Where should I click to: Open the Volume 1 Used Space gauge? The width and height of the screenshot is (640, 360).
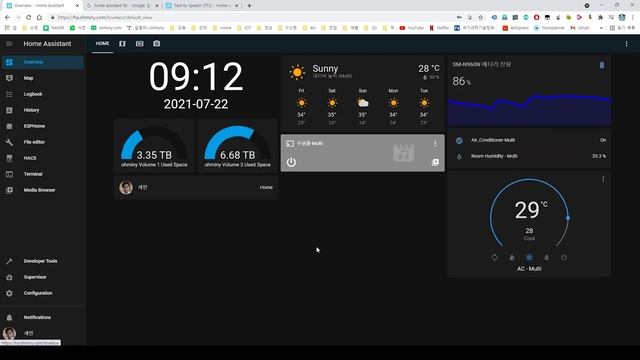(x=154, y=146)
